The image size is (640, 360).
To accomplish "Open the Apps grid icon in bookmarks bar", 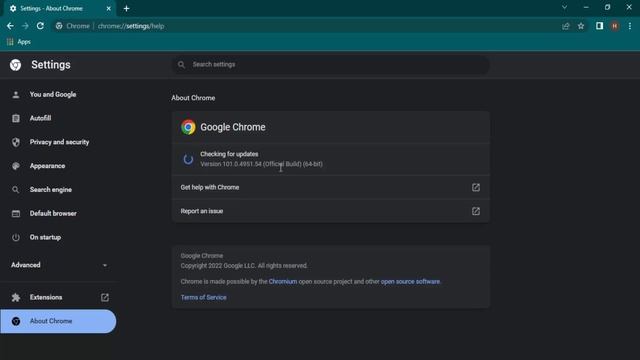I will tap(10, 42).
